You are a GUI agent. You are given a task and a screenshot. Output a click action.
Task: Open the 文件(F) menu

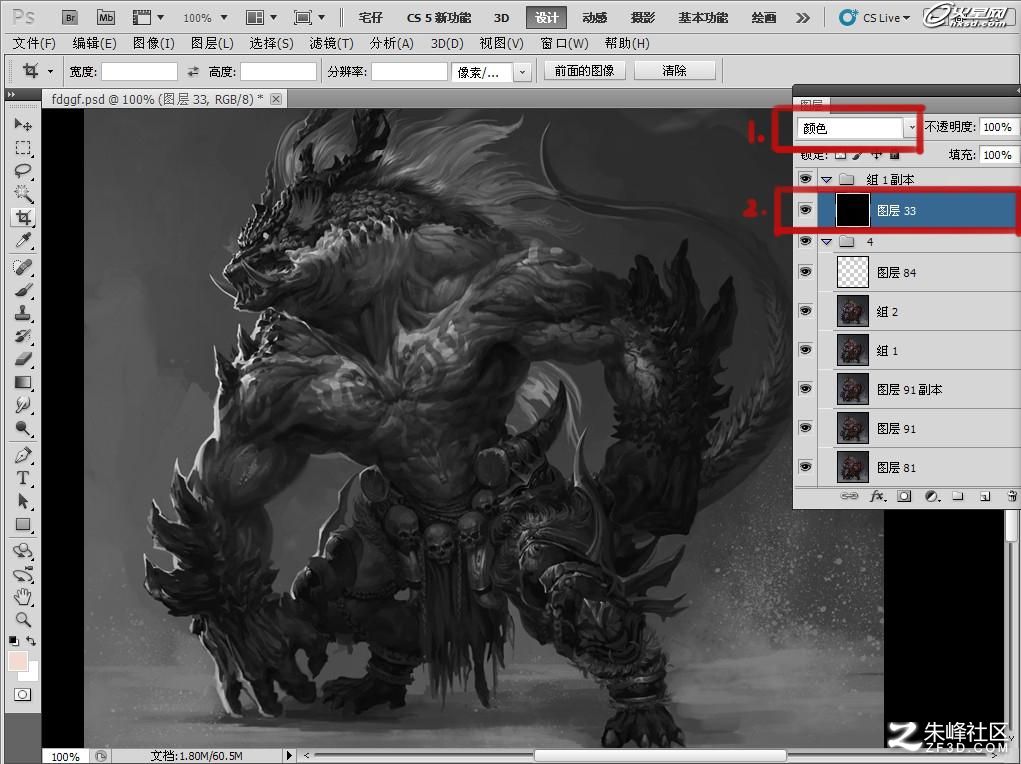pos(35,43)
